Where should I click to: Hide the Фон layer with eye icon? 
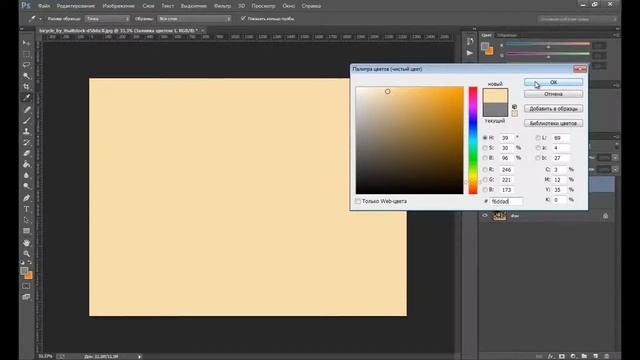tap(485, 216)
